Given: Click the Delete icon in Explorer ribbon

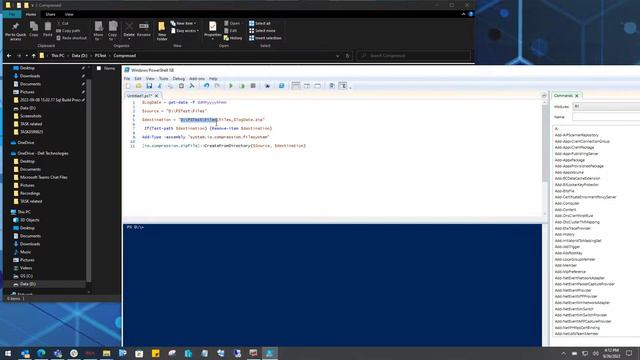Looking at the screenshot, I should click(x=129, y=30).
